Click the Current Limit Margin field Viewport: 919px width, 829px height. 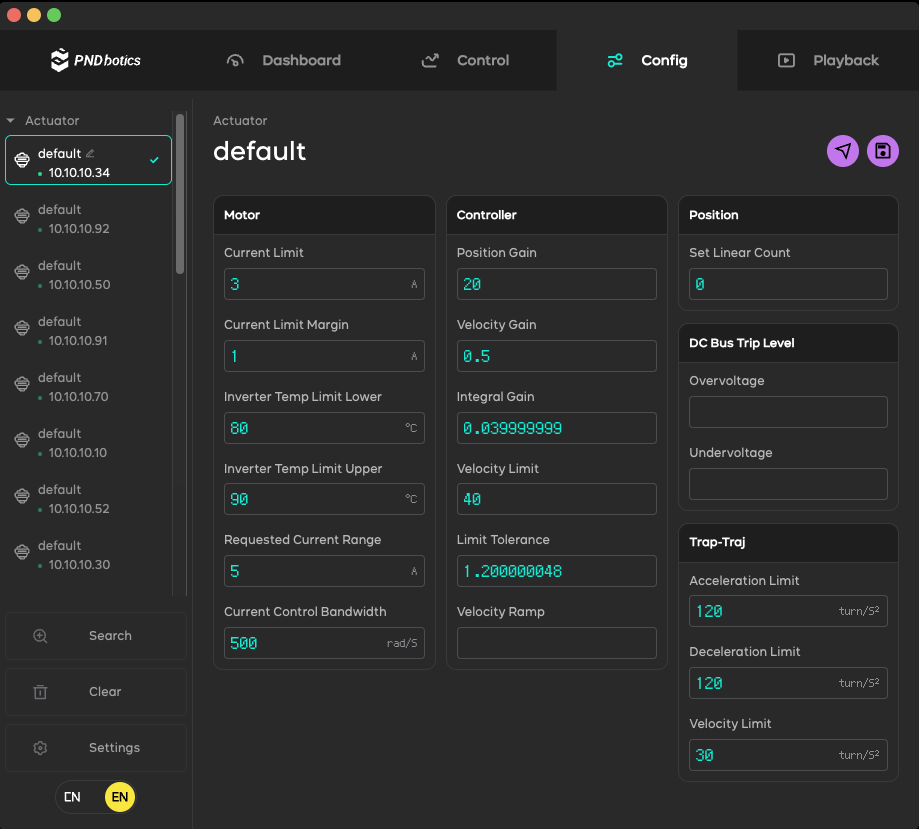click(x=324, y=356)
